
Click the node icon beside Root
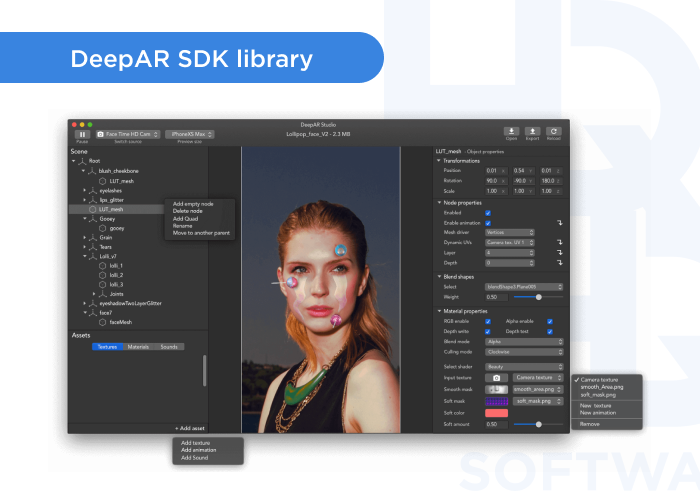coord(83,161)
